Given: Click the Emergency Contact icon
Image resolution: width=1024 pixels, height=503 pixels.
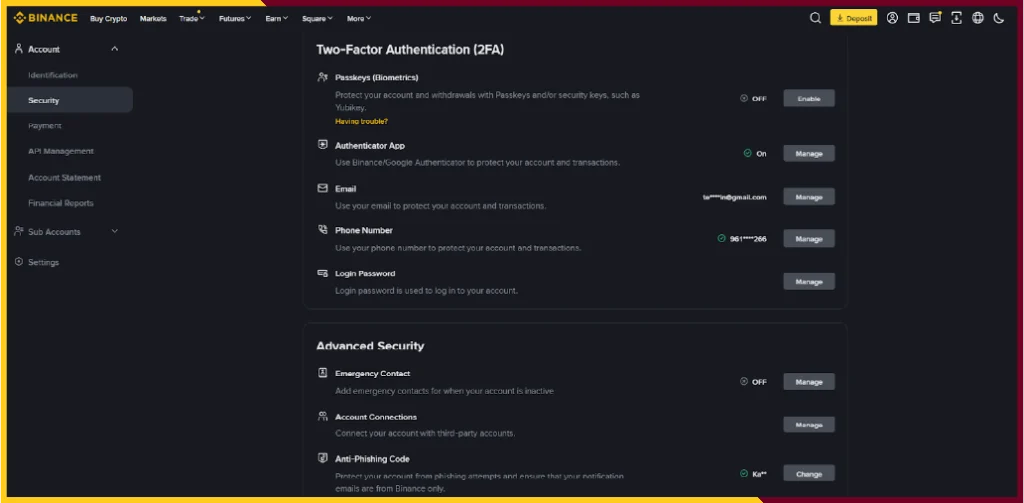Looking at the screenshot, I should 322,373.
